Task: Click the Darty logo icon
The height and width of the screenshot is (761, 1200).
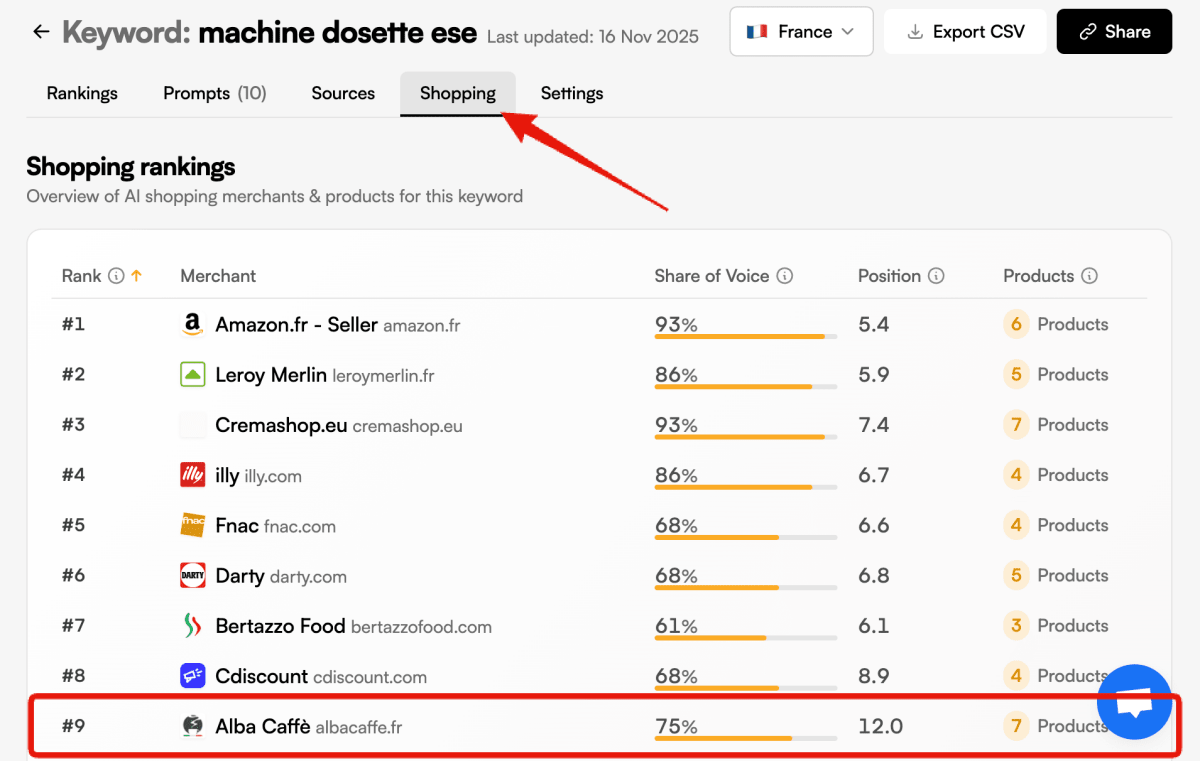Action: click(192, 575)
